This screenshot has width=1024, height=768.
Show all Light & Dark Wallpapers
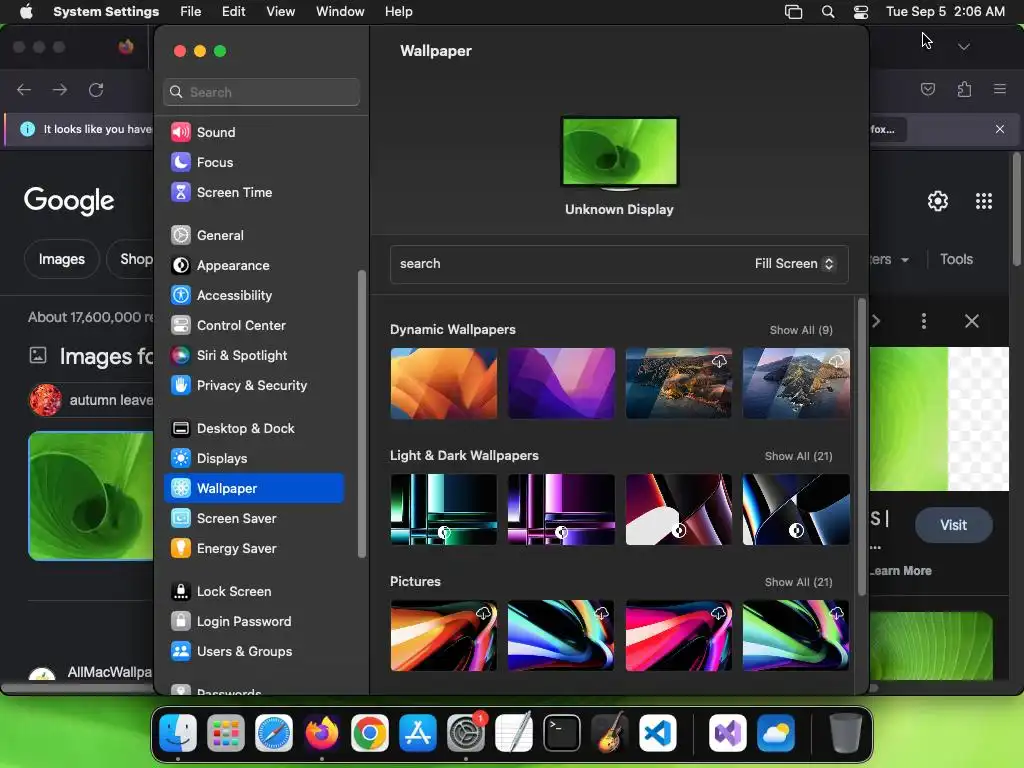click(x=798, y=456)
